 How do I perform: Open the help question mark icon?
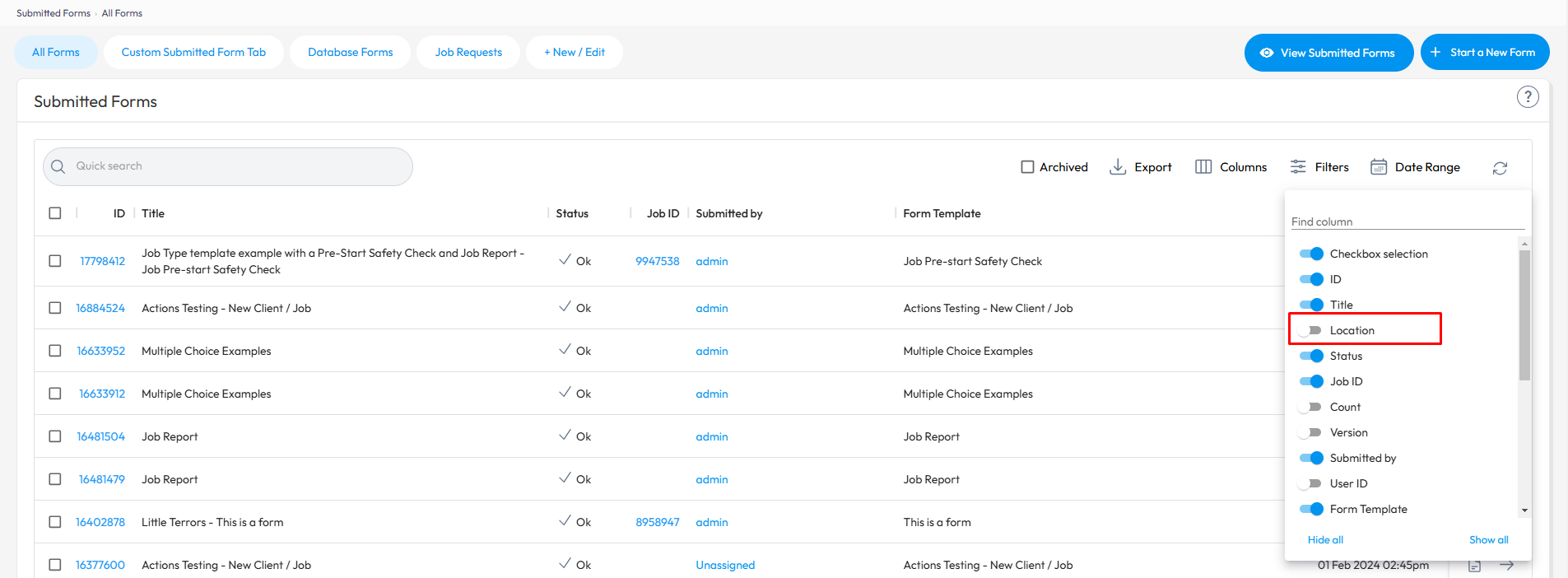click(x=1528, y=97)
